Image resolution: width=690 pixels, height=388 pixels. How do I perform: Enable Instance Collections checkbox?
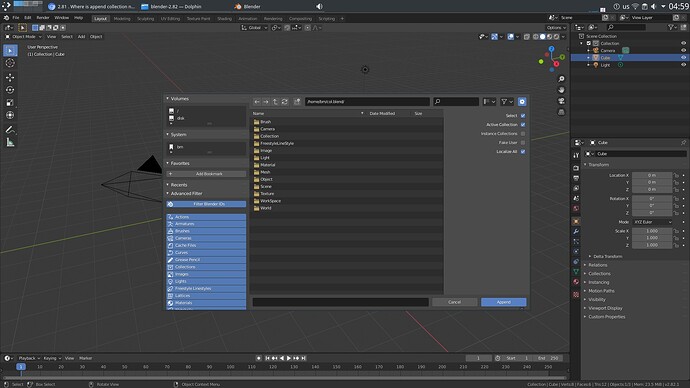523,134
